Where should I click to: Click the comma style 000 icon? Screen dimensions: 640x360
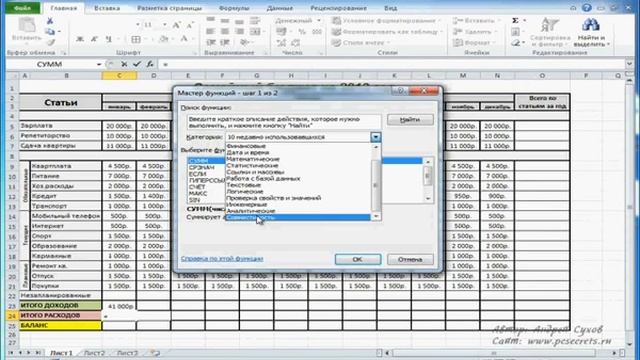(x=317, y=31)
